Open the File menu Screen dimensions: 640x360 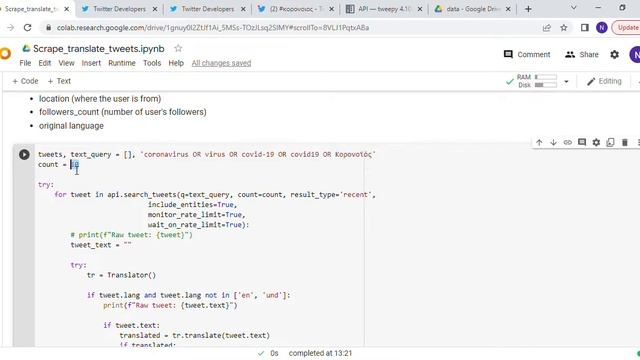coord(25,63)
